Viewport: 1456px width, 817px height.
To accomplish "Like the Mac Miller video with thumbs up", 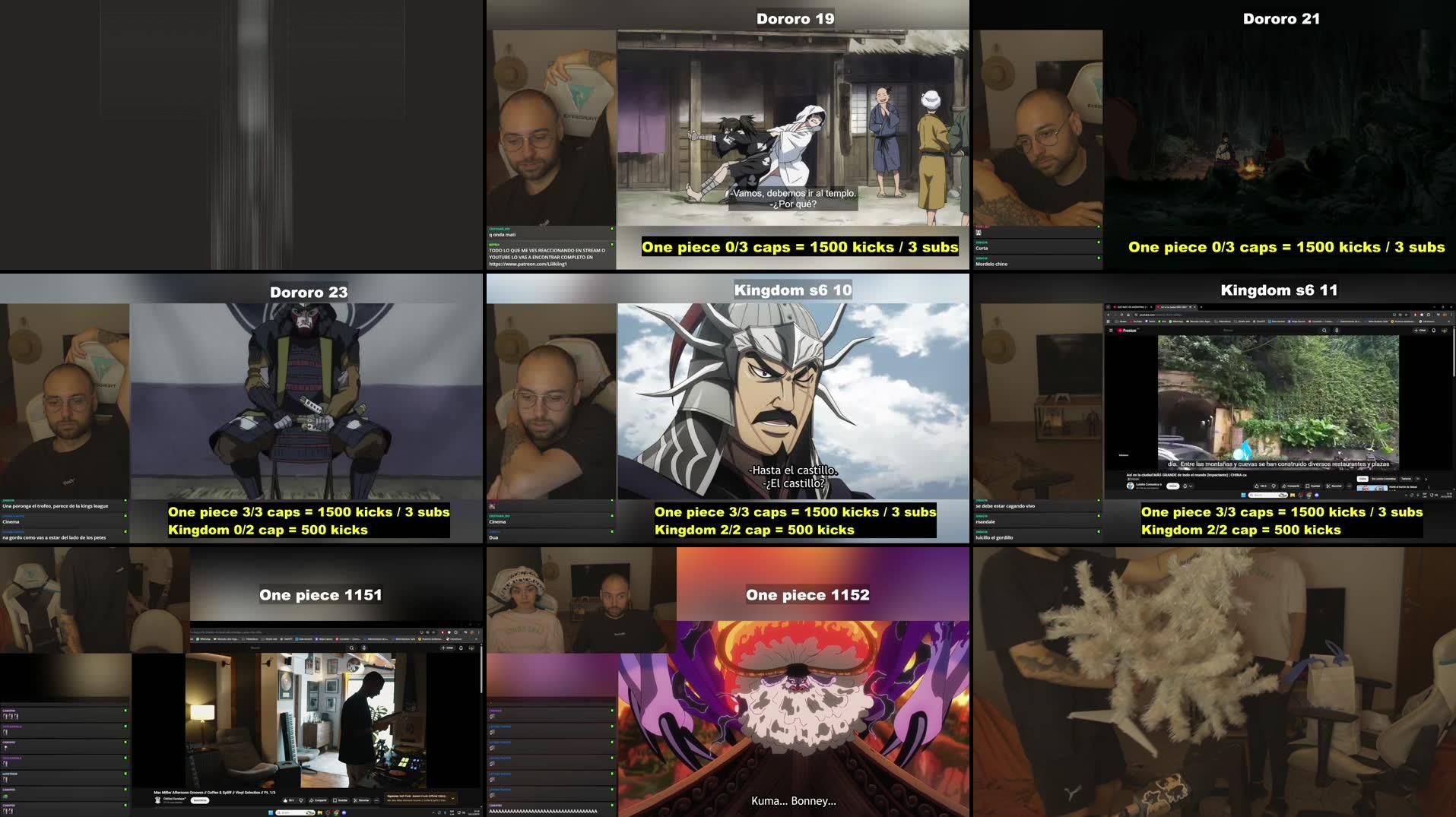I will tap(287, 800).
